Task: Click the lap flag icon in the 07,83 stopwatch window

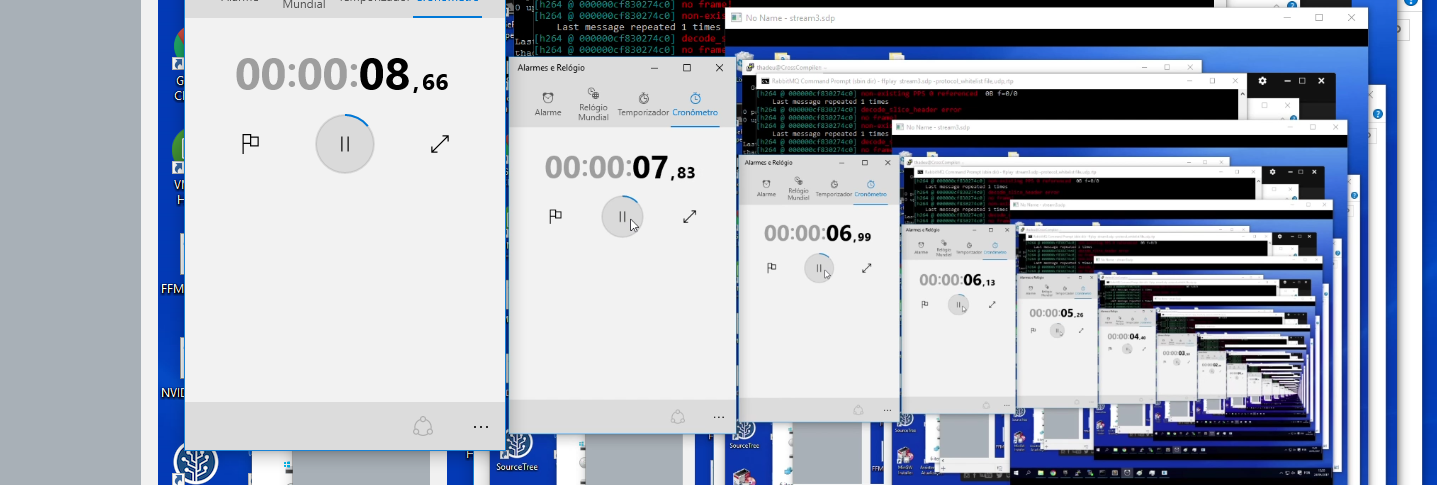Action: tap(555, 216)
